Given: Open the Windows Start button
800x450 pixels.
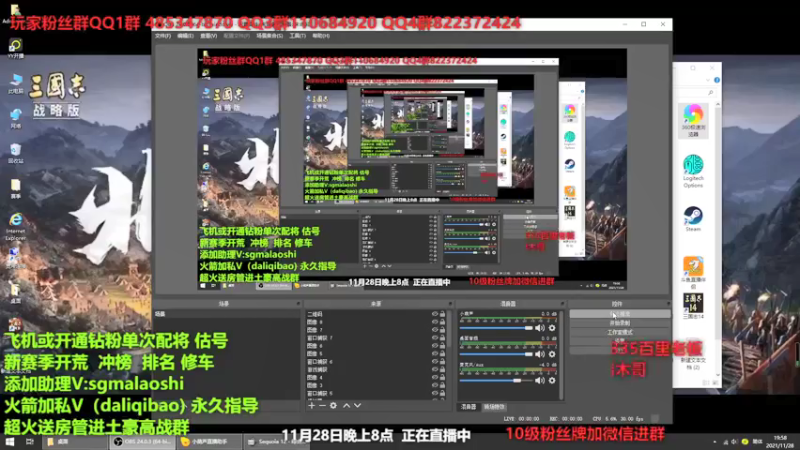Looking at the screenshot, I should pos(10,442).
